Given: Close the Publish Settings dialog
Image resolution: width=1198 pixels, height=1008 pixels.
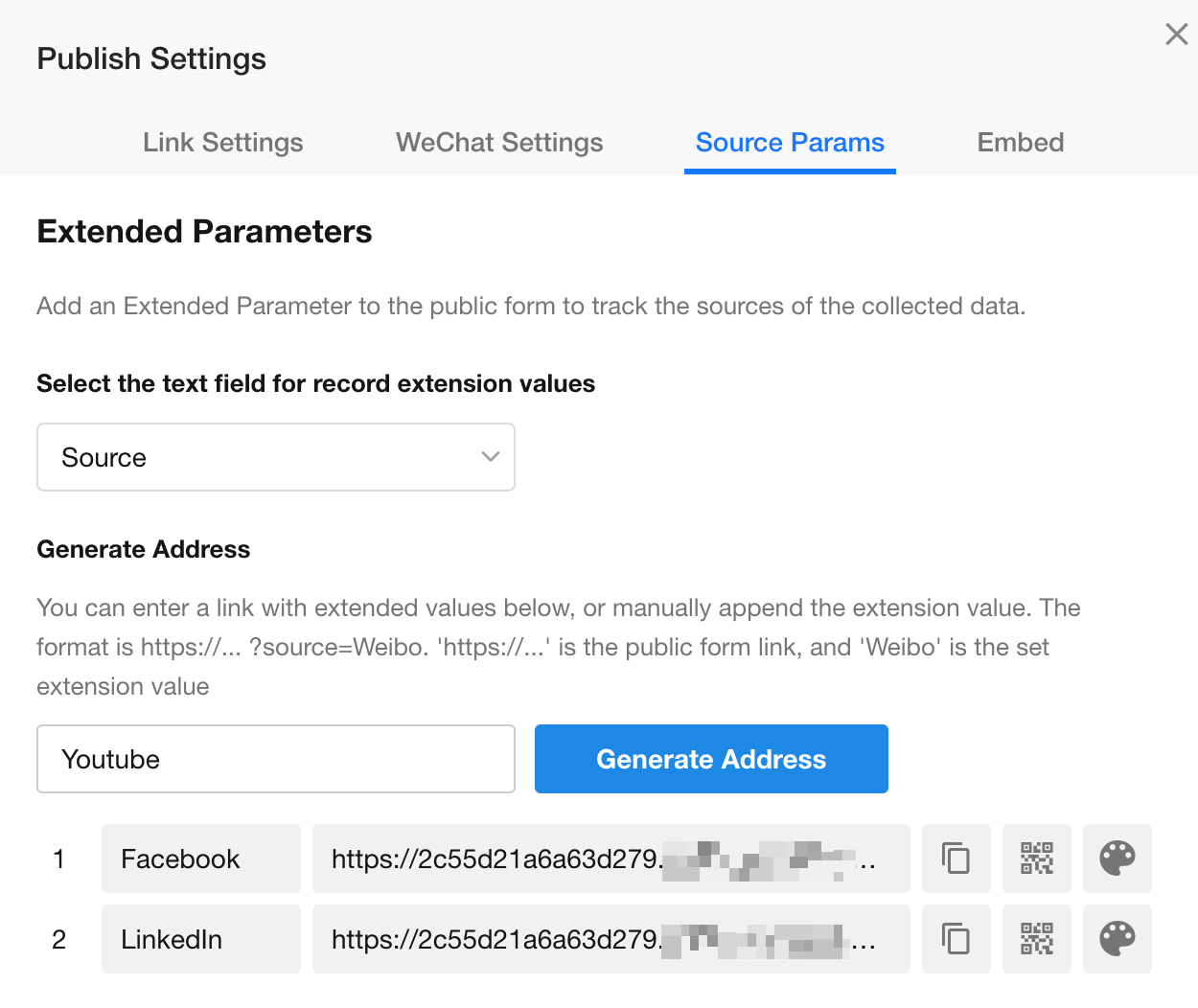Looking at the screenshot, I should [1176, 34].
